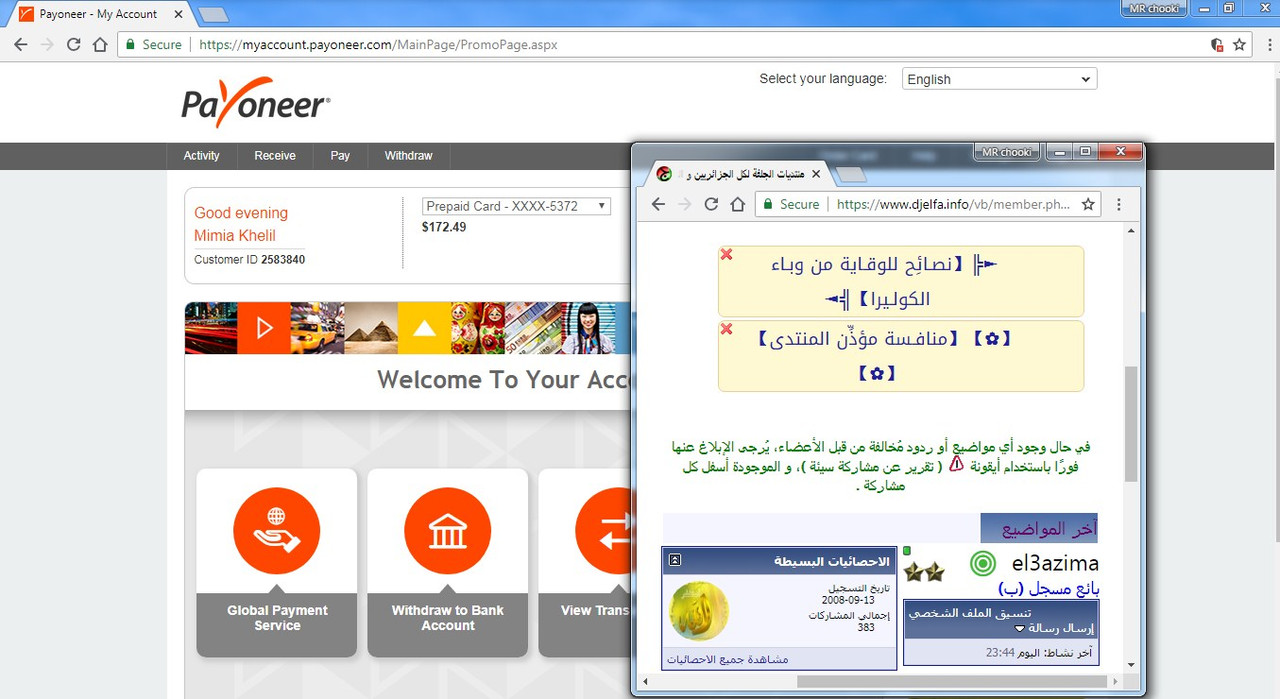
Task: Click the $172.49 balance text
Action: [x=444, y=227]
